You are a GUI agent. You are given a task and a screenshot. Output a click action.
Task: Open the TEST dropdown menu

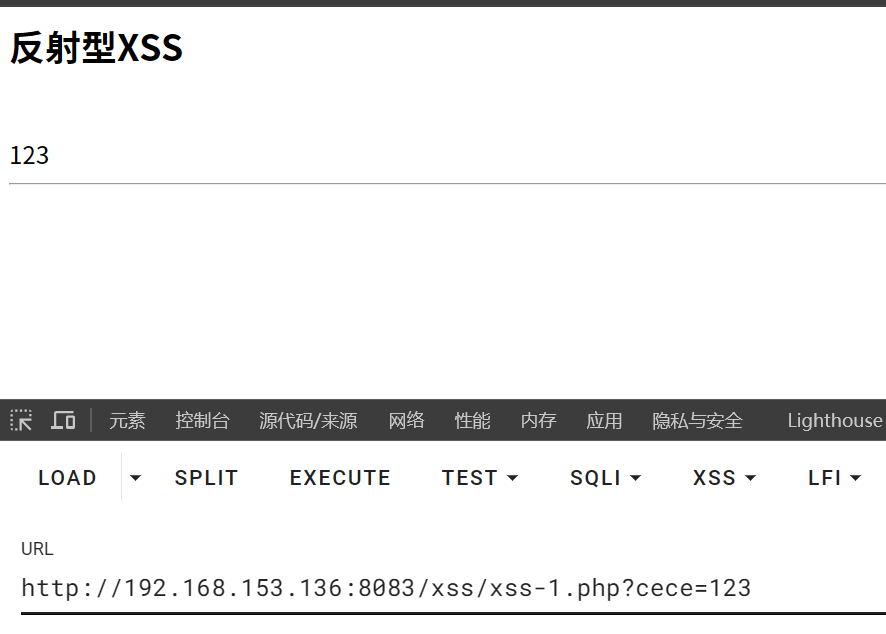pyautogui.click(x=480, y=478)
